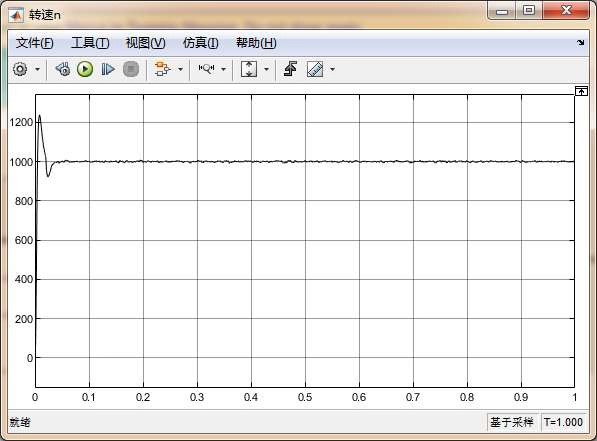The image size is (597, 441).
Task: Click the triggers icon
Action: coord(291,69)
